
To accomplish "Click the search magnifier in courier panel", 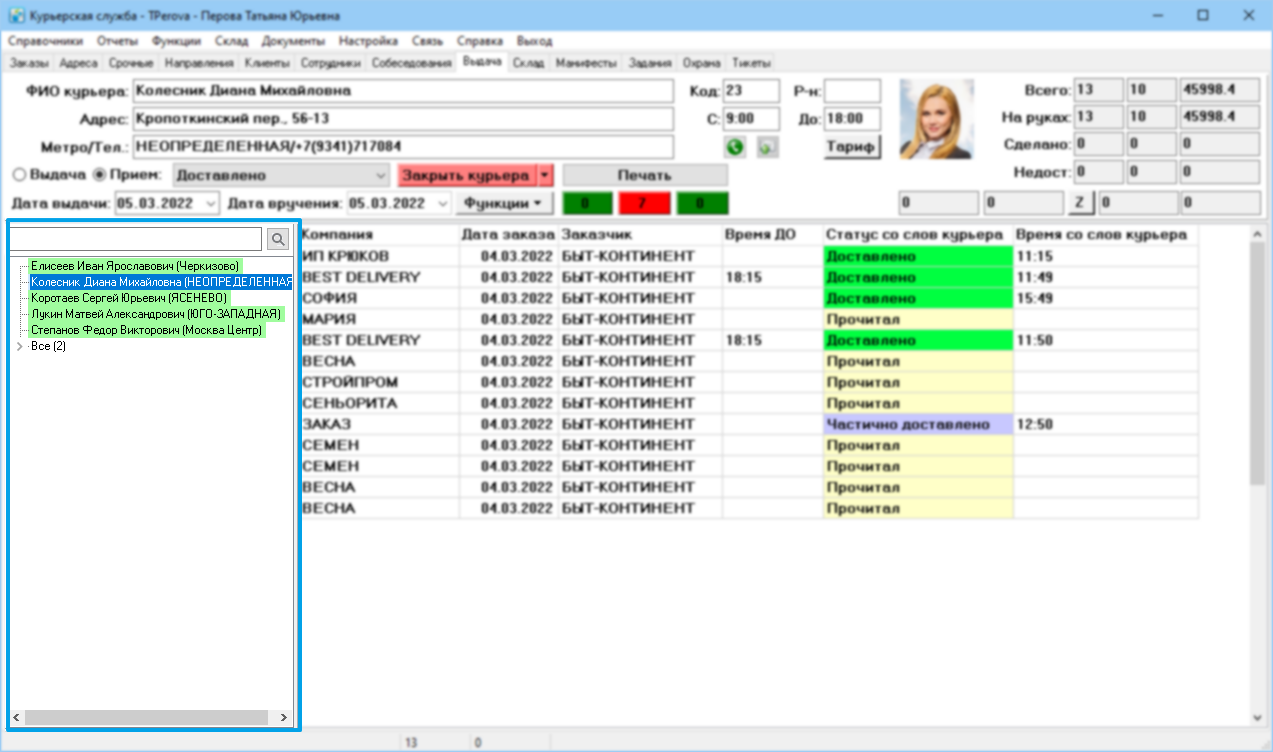I will coord(278,239).
